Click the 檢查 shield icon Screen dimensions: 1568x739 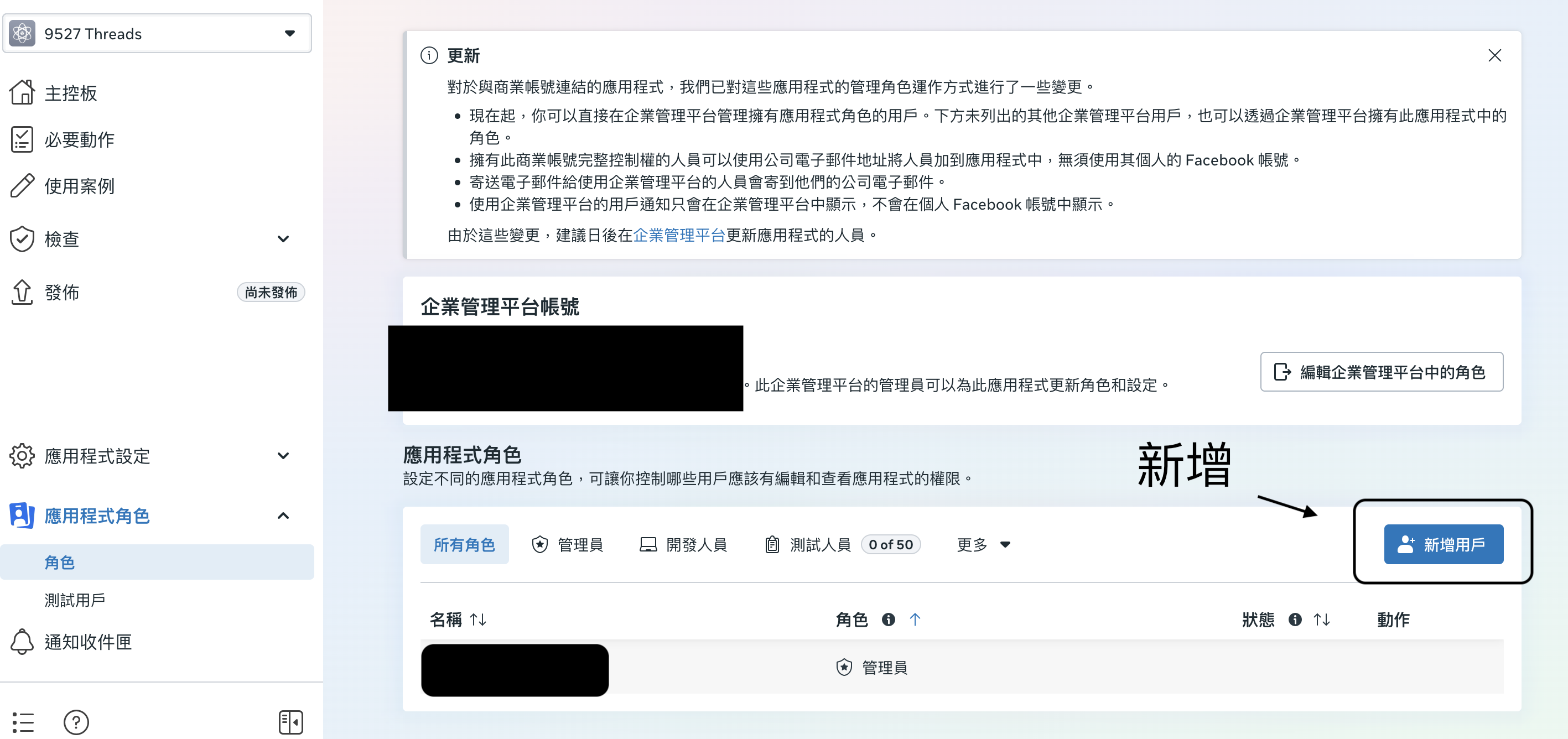click(23, 238)
